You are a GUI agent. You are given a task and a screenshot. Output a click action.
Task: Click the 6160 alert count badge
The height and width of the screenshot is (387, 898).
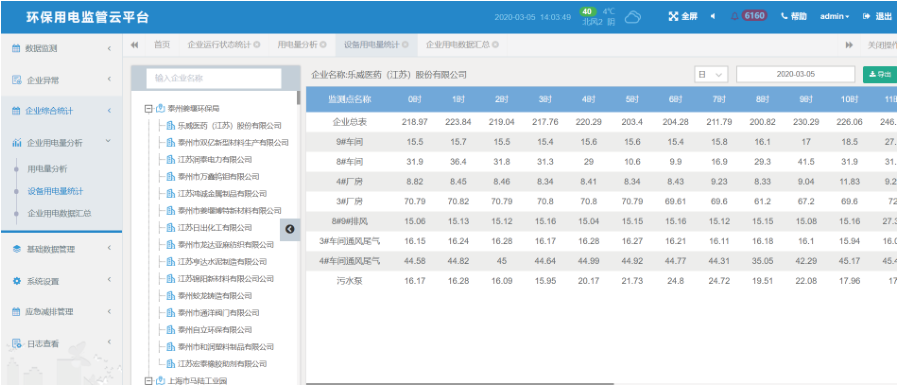755,16
